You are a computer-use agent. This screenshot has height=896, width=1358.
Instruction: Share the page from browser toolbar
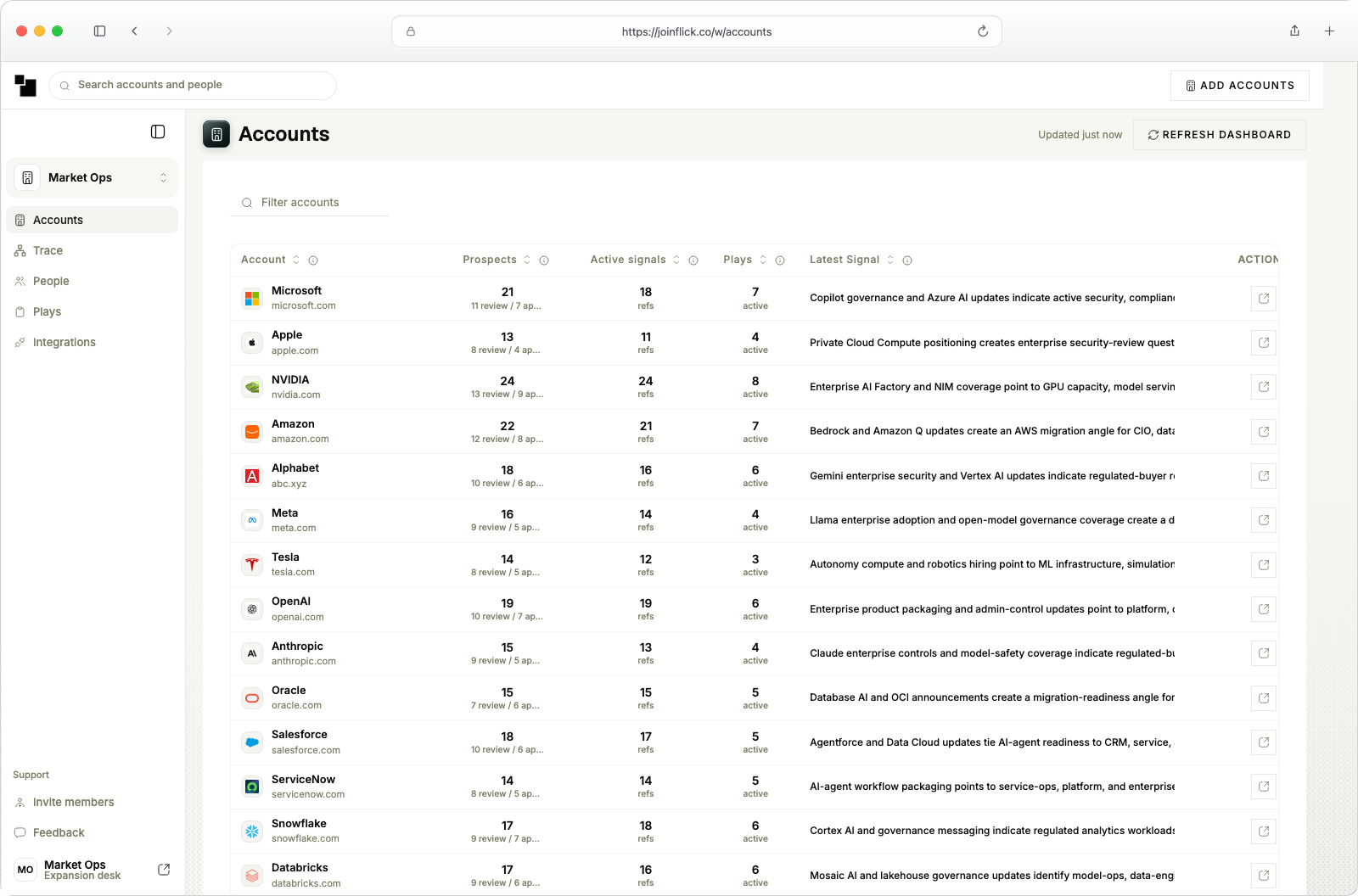[x=1295, y=31]
